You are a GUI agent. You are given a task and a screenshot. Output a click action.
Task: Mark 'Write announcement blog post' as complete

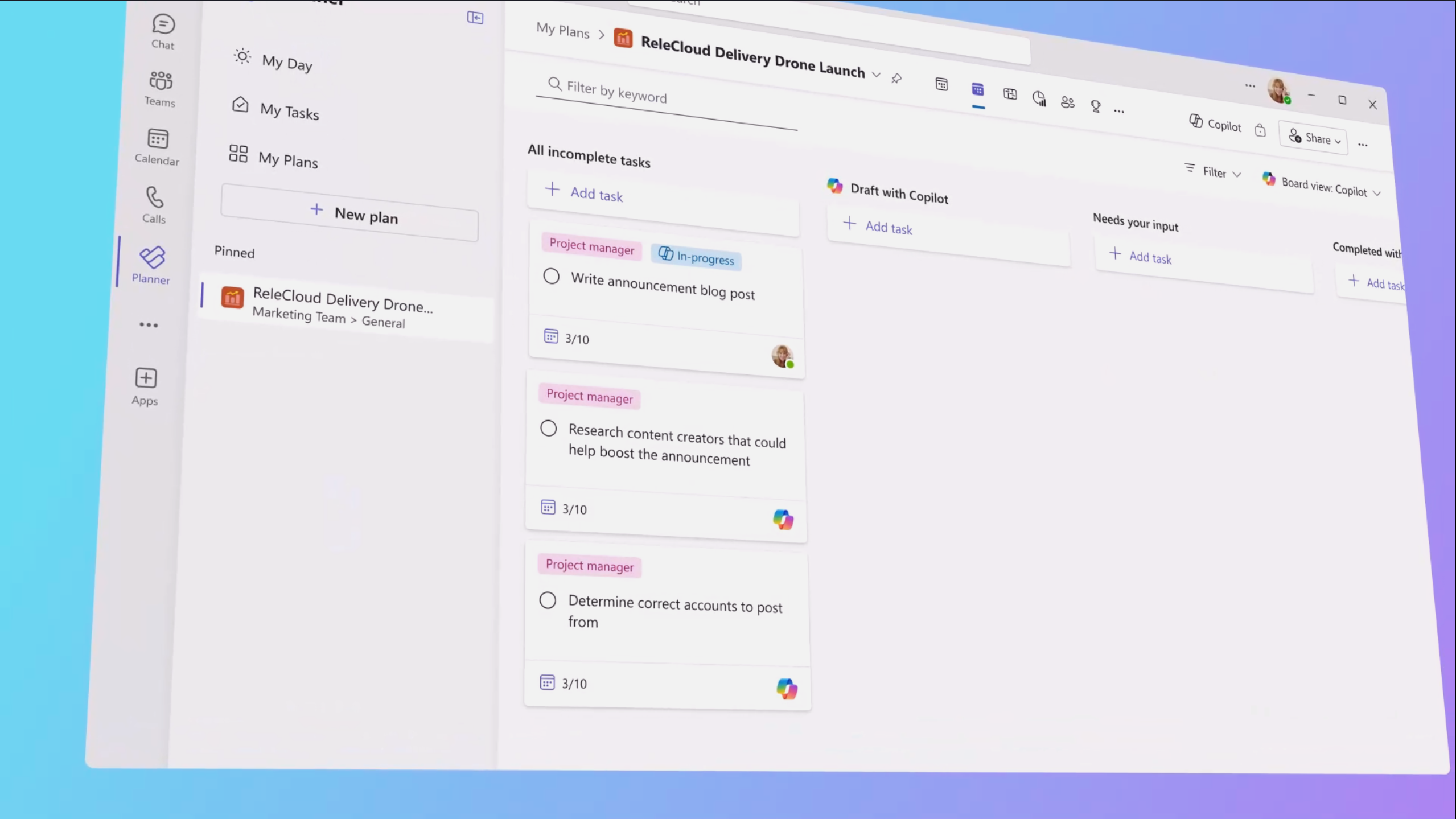(x=552, y=276)
